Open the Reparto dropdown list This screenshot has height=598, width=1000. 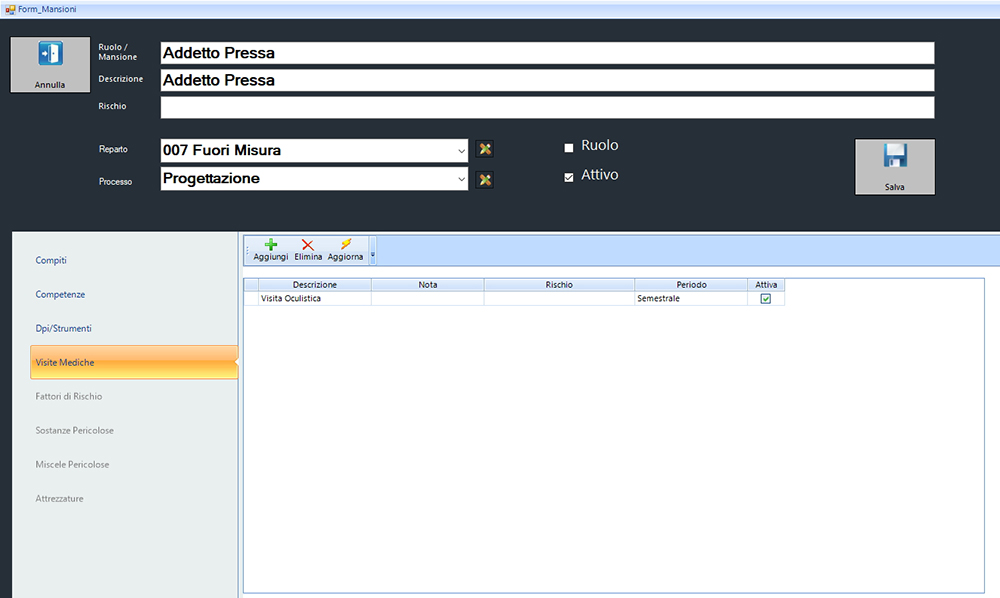pyautogui.click(x=461, y=151)
